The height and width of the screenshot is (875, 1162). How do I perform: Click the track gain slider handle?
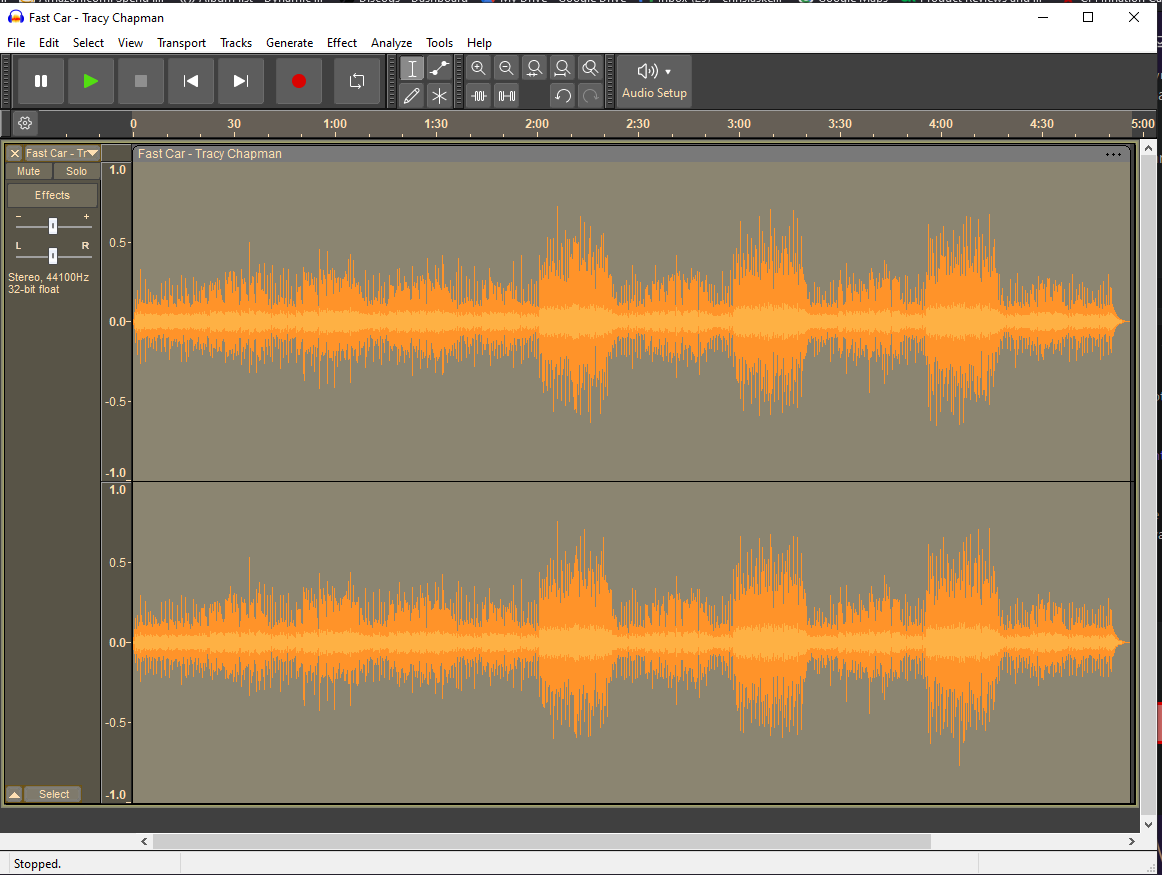[53, 226]
